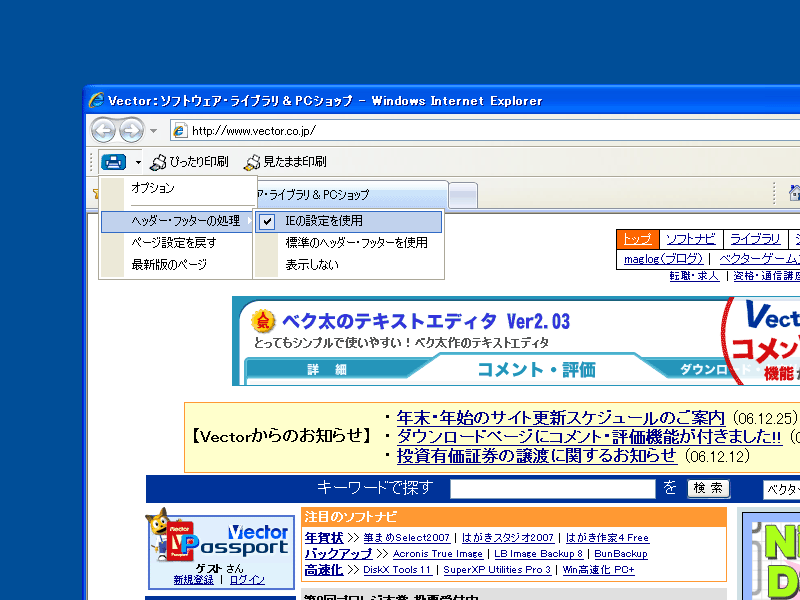Click the Home icon in command bar
800x600 pixels.
[x=794, y=193]
